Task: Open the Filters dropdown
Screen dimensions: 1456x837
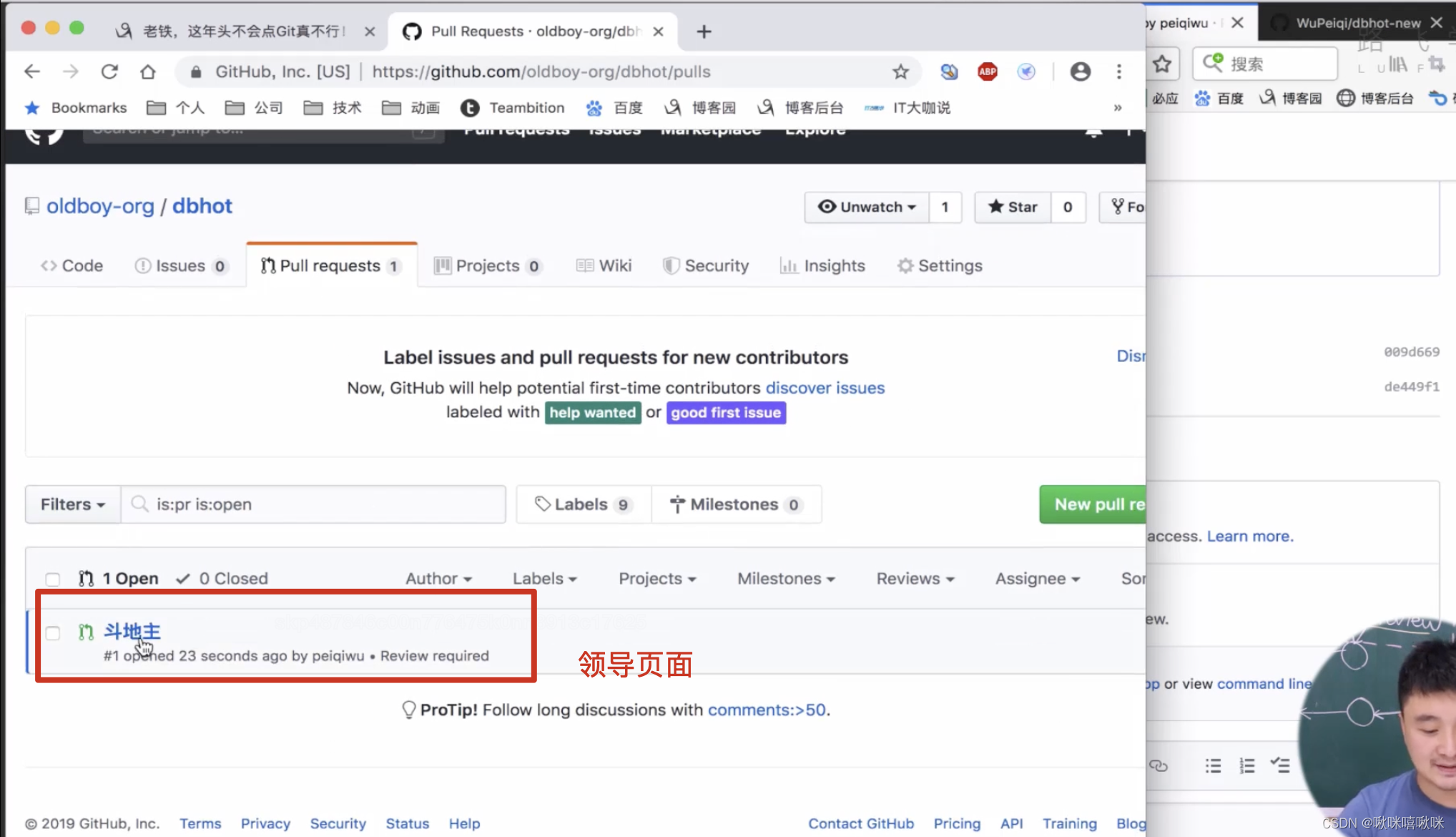Action: [x=73, y=504]
